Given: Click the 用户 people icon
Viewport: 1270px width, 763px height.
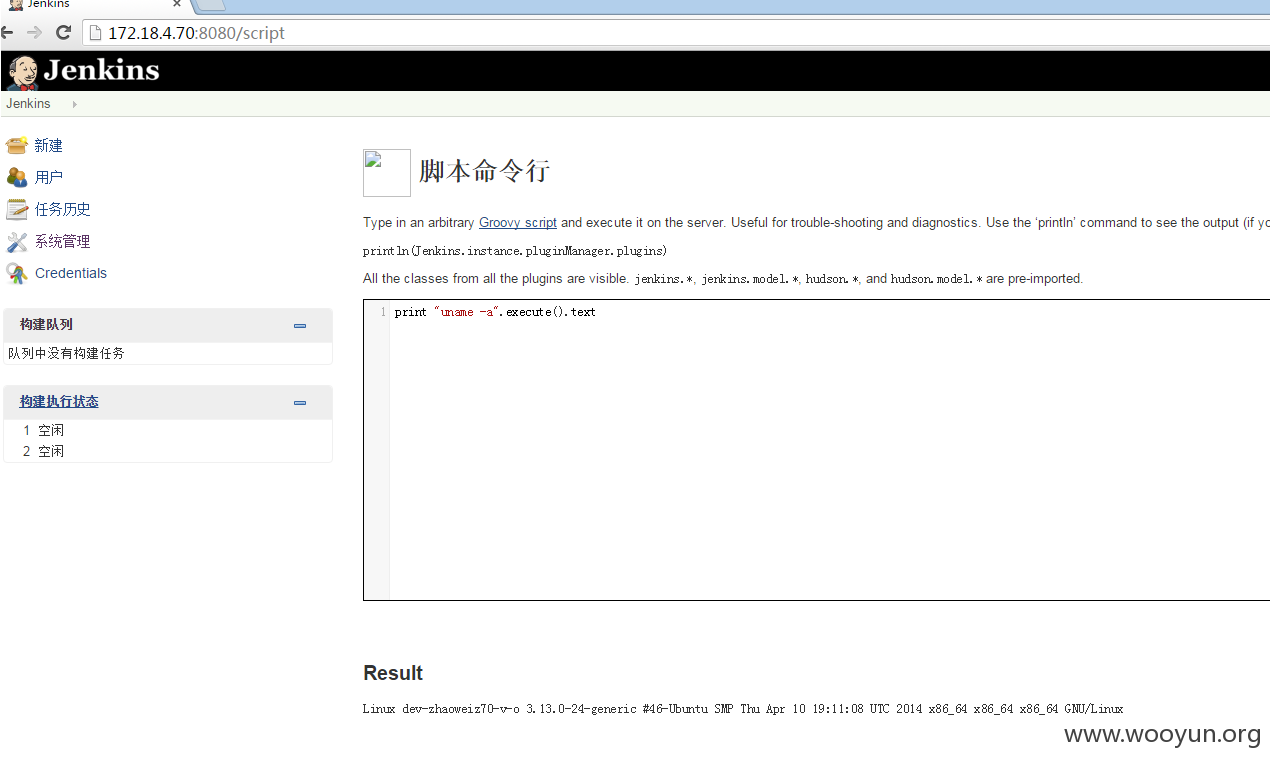Looking at the screenshot, I should pyautogui.click(x=16, y=178).
